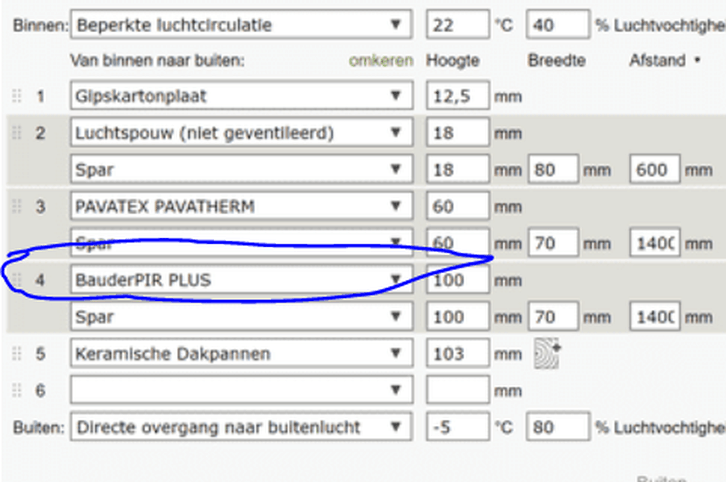This screenshot has height=482, width=726.
Task: Edit layer 4 Spar height field 100
Action: point(457,317)
